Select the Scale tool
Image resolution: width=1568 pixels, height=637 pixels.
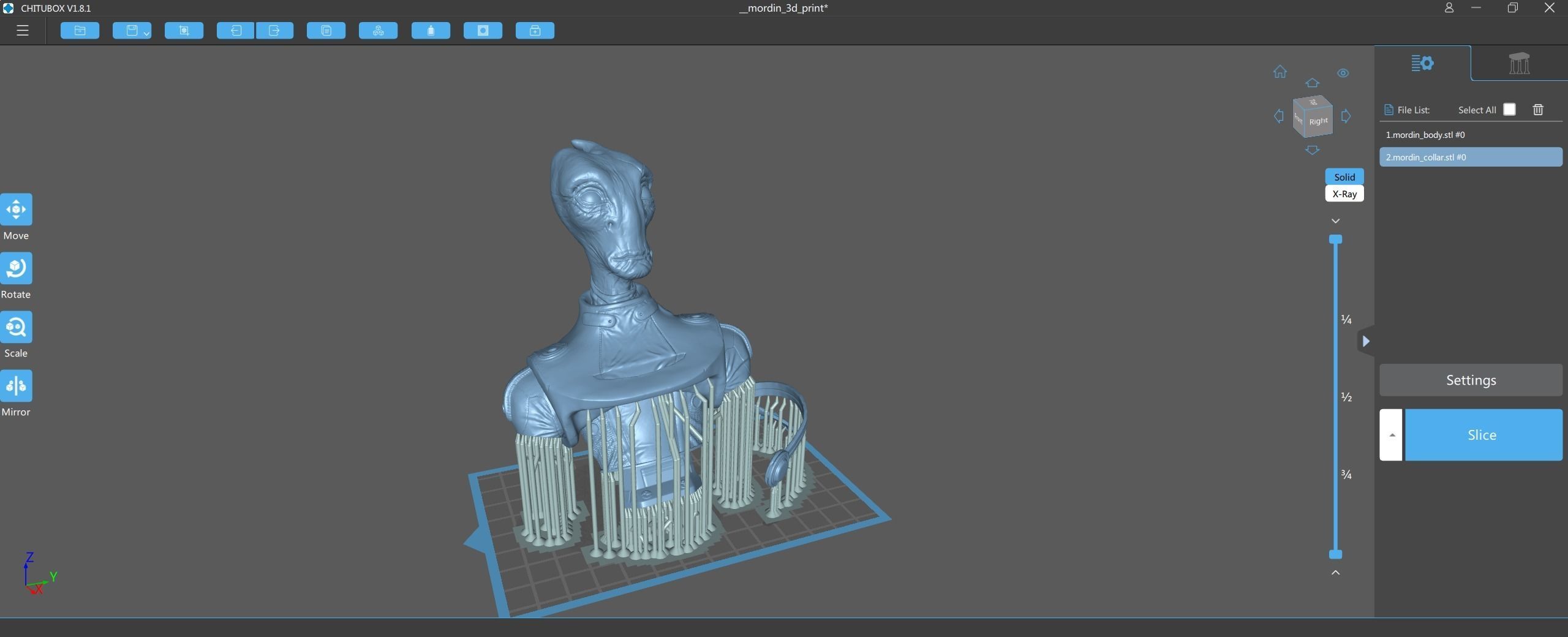tap(16, 327)
